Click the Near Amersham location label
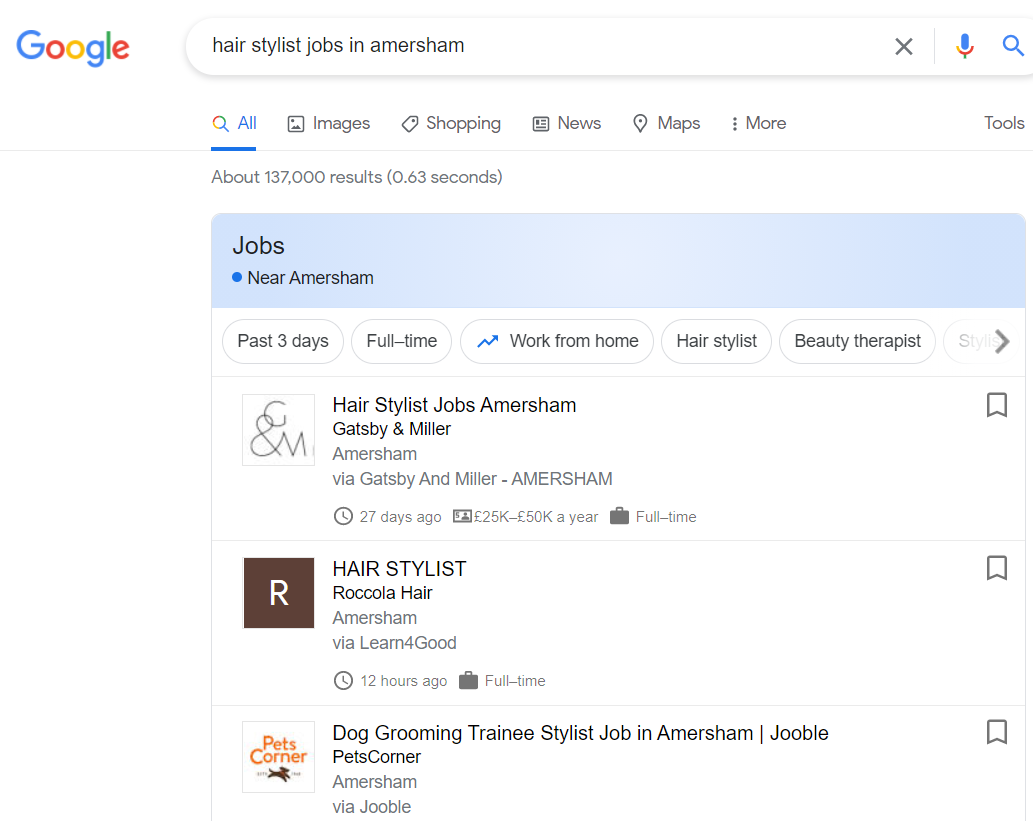 pyautogui.click(x=310, y=278)
